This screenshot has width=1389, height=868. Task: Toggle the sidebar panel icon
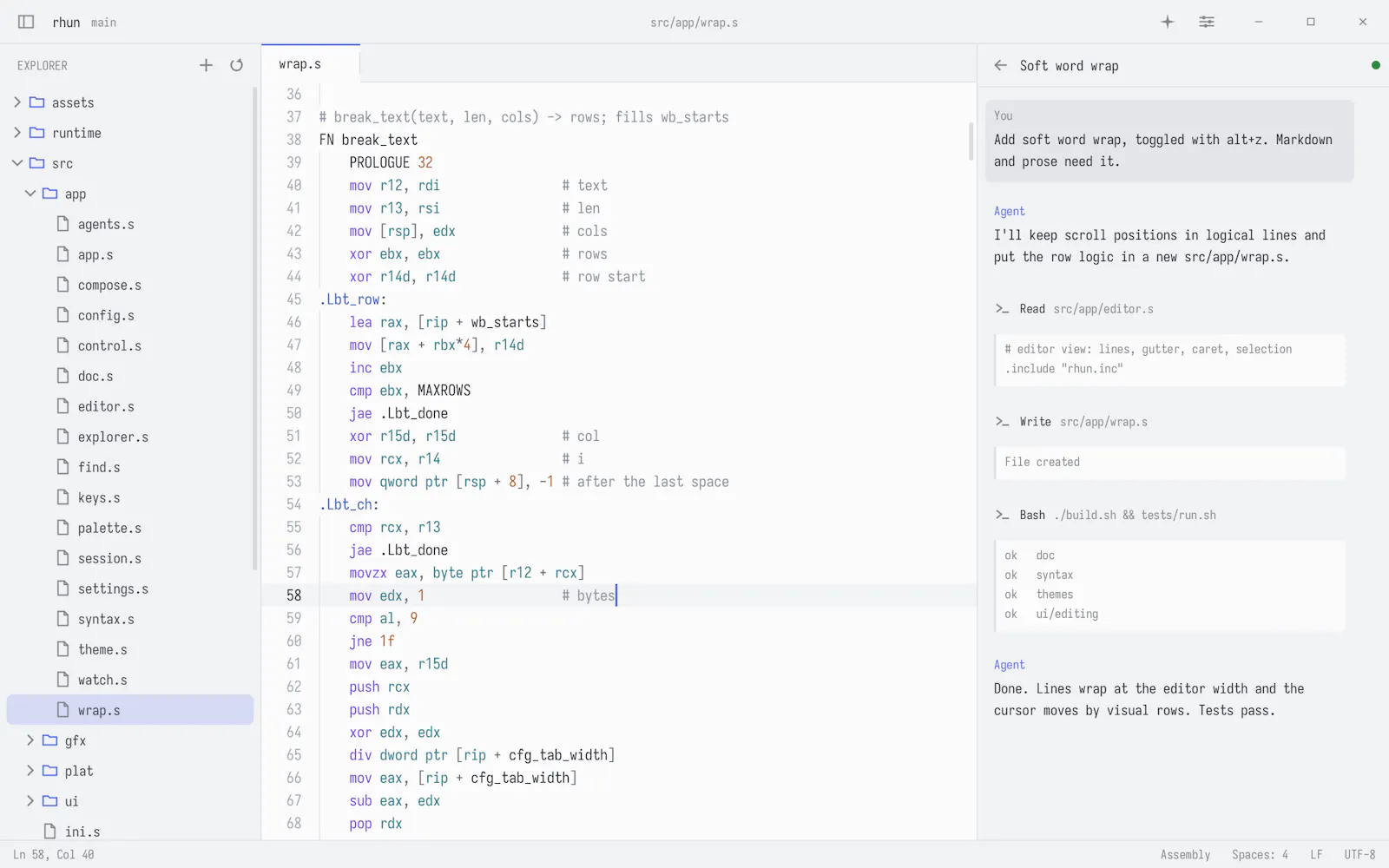coord(26,22)
